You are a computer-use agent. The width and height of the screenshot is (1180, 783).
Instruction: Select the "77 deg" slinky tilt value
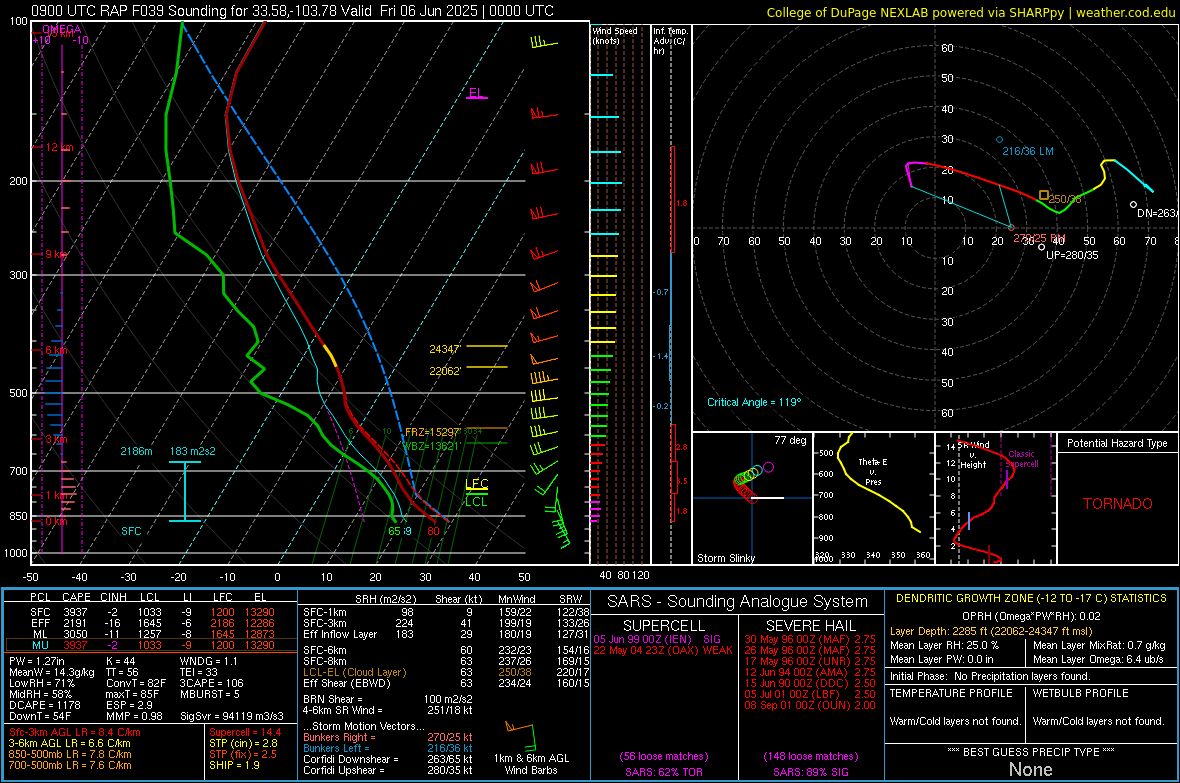click(790, 440)
